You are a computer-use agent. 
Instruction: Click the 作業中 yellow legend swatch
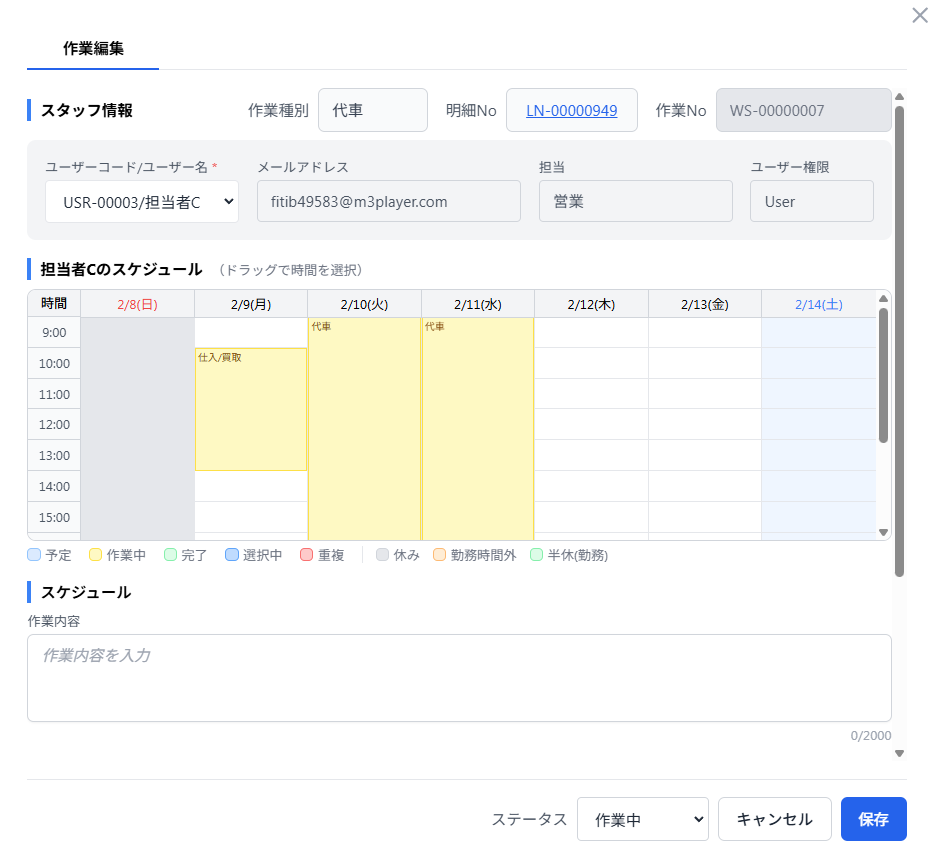[x=96, y=555]
